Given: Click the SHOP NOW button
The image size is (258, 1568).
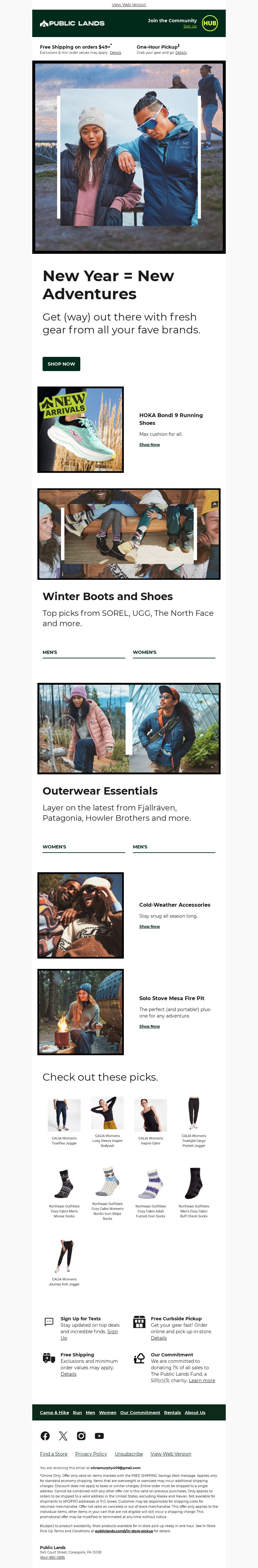Looking at the screenshot, I should (61, 364).
